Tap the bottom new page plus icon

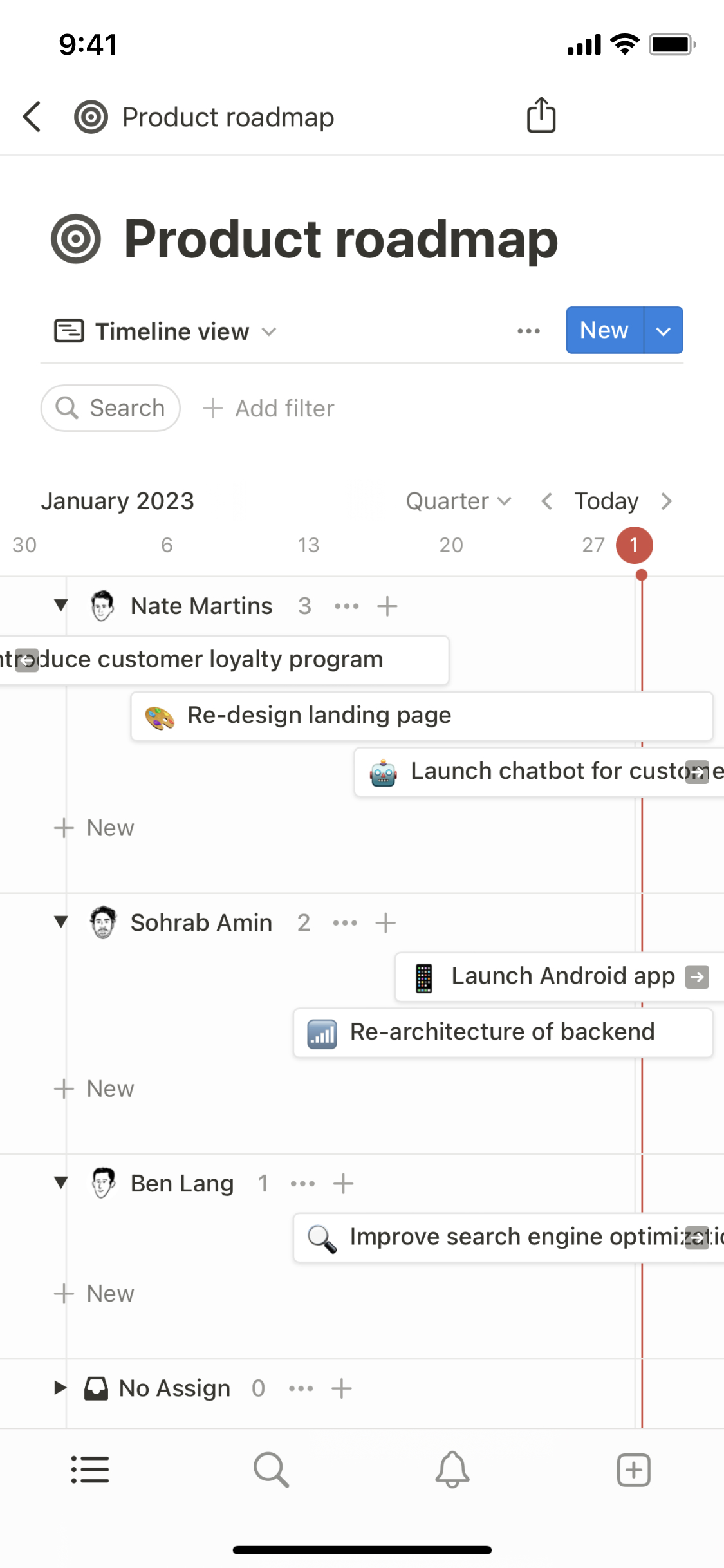click(633, 1470)
